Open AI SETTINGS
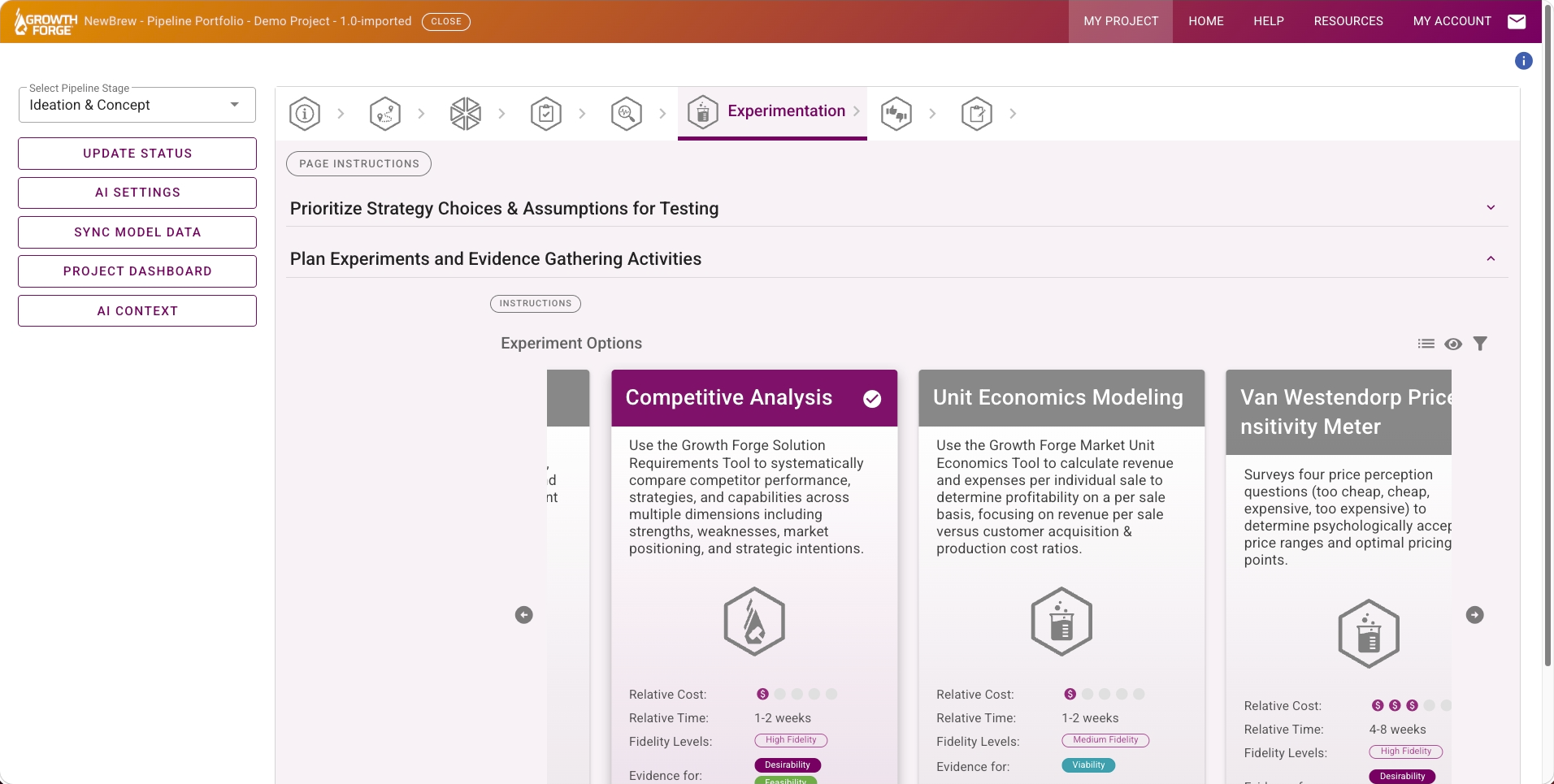This screenshot has height=784, width=1554. [x=137, y=193]
